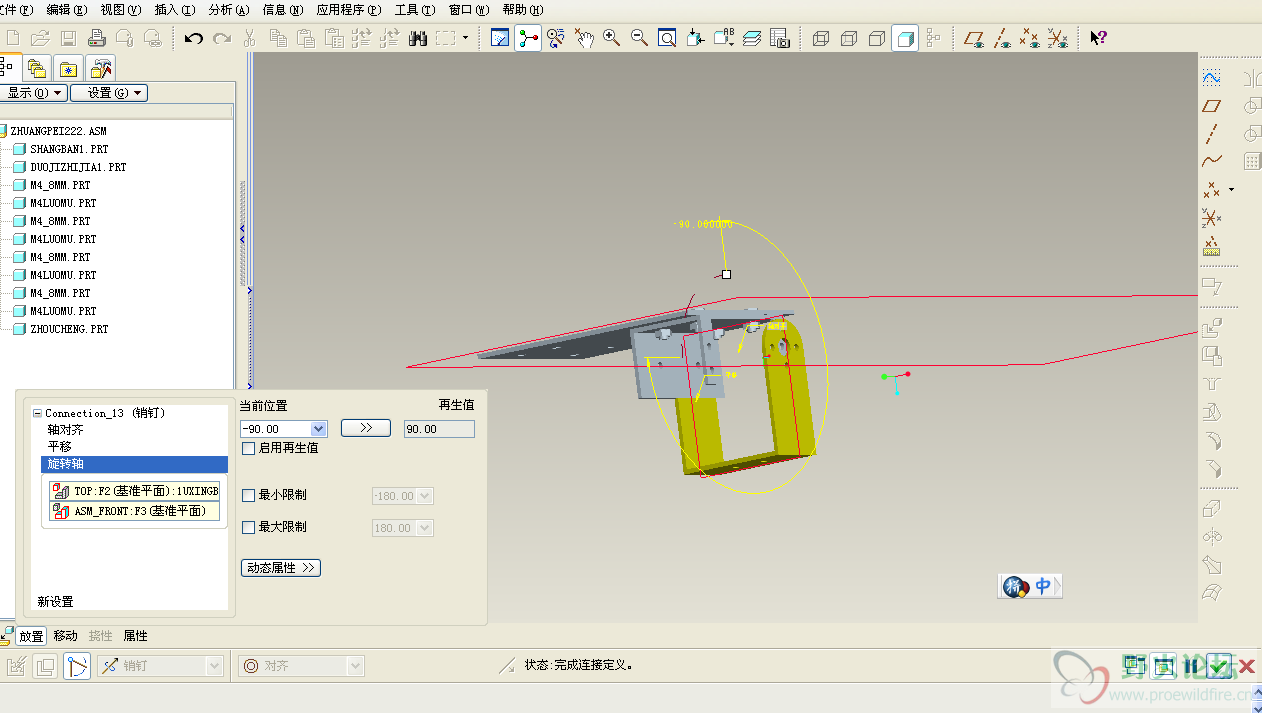Viewport: 1262px width, 713px height.
Task: Toggle datum planes display icon
Action: click(973, 38)
